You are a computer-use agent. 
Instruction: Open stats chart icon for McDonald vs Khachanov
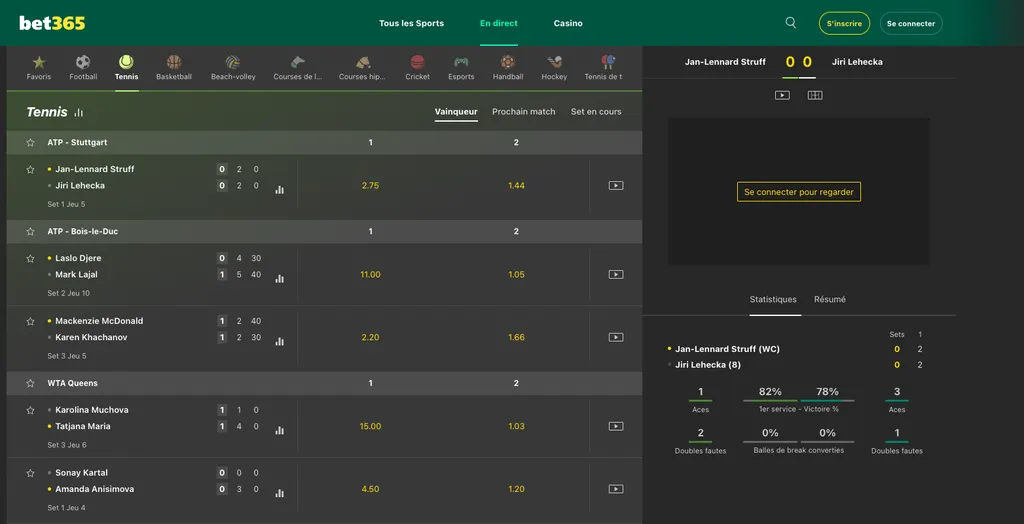coord(280,341)
